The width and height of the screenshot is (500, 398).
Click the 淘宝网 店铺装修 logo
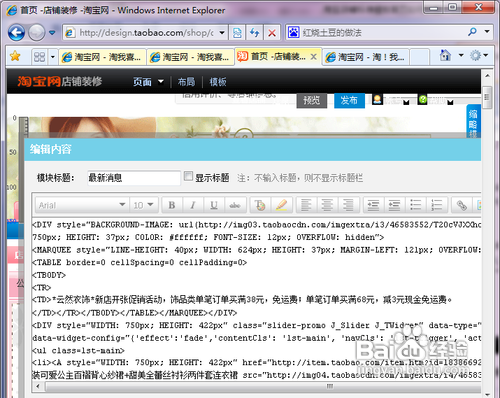[x=60, y=81]
